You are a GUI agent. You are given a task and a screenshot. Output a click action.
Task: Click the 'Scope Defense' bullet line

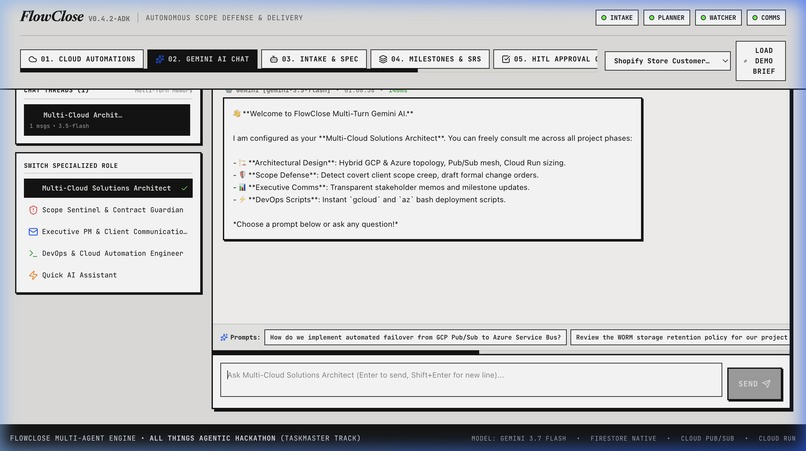click(386, 175)
